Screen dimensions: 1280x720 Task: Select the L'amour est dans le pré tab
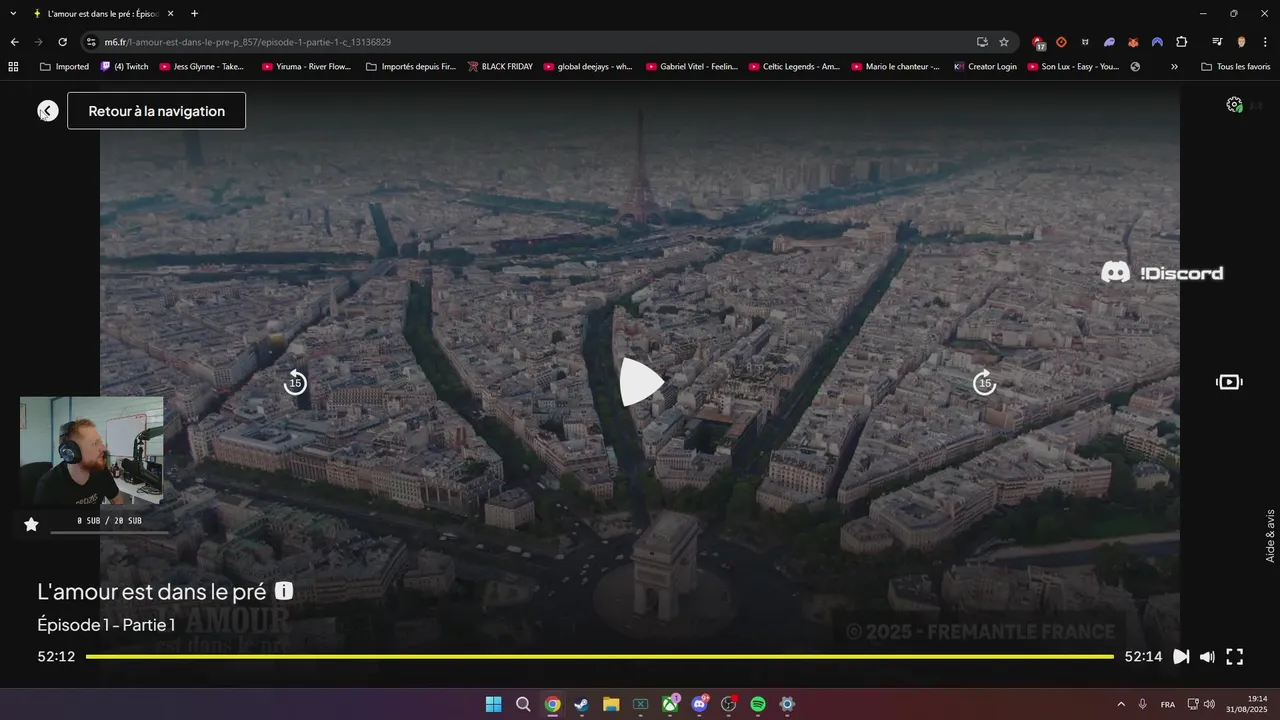tap(104, 14)
